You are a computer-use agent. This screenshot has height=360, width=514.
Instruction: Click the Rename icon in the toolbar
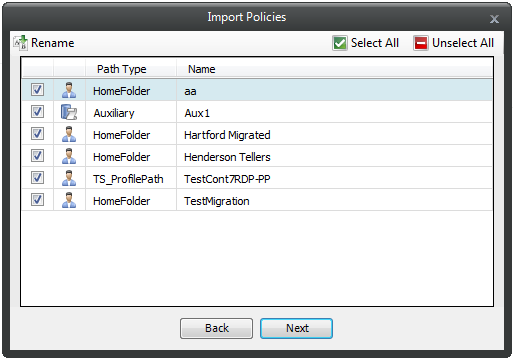point(20,43)
